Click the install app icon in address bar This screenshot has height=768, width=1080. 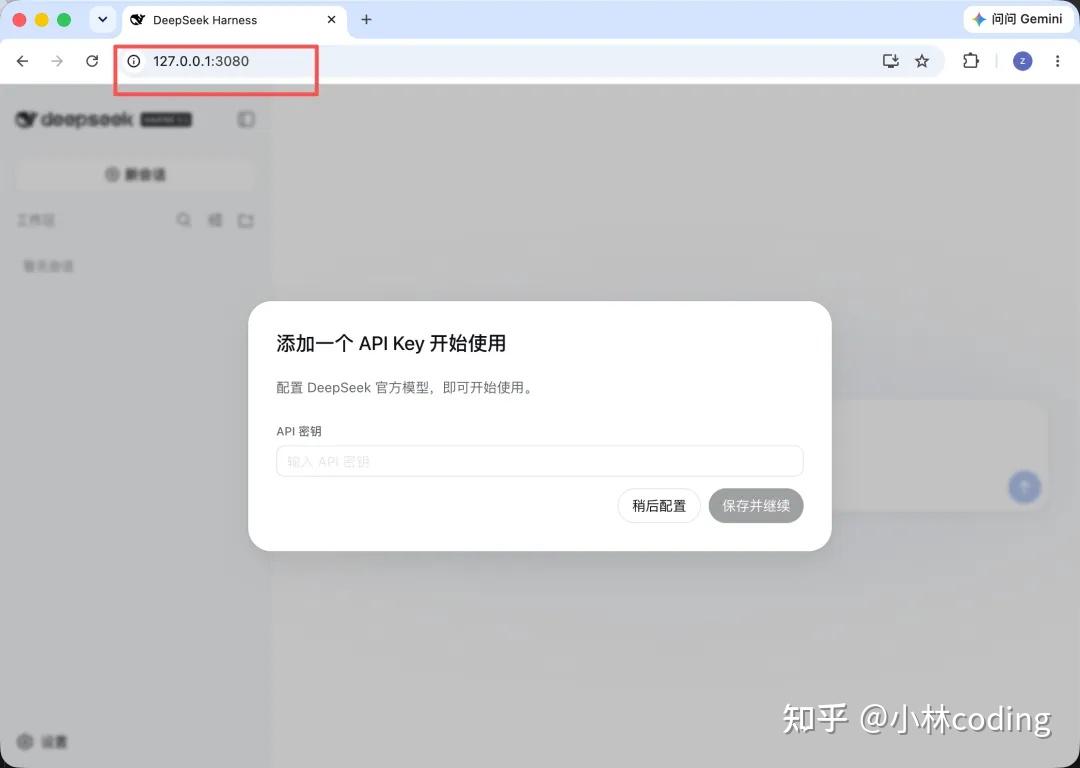pos(891,61)
